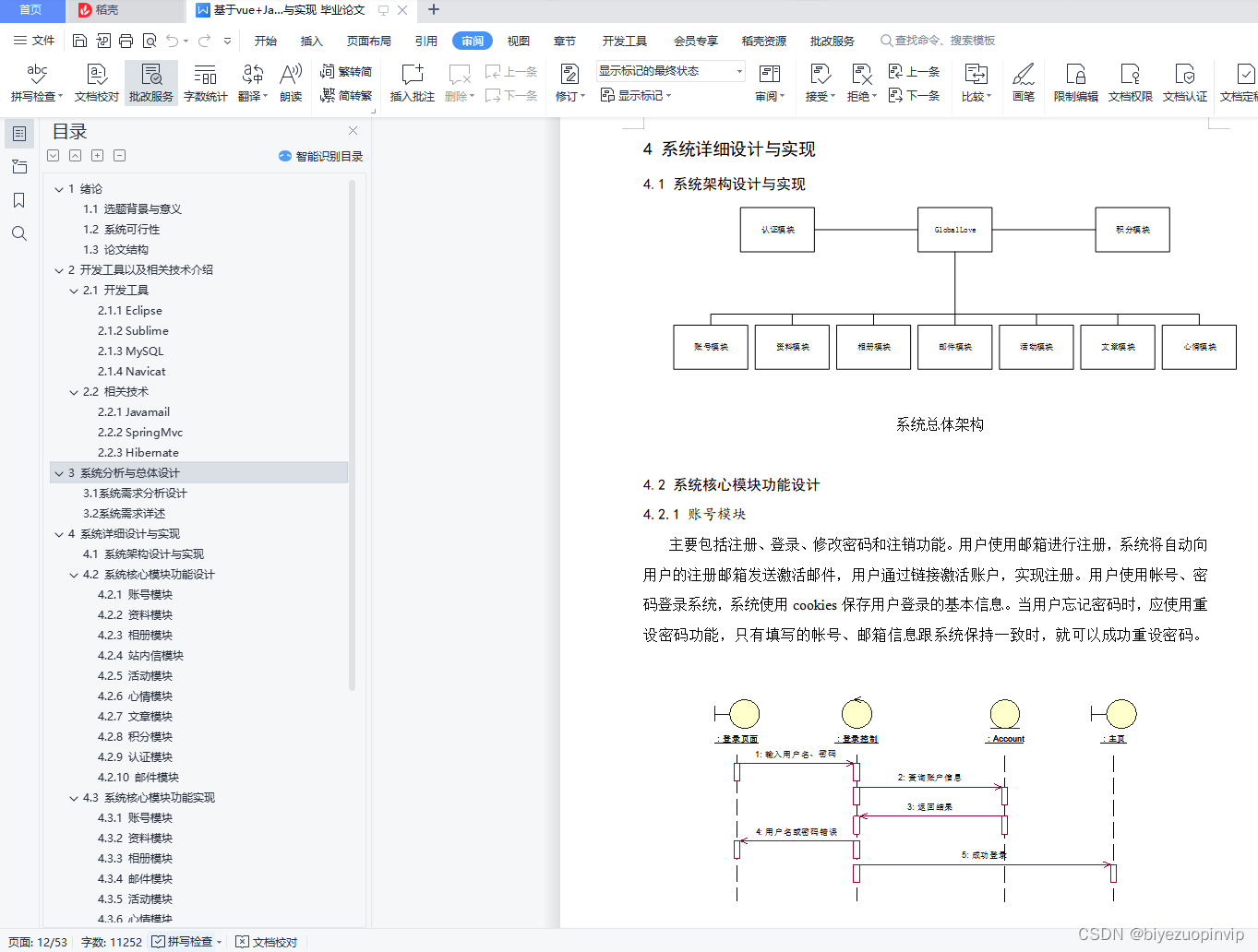The image size is (1258, 952).
Task: Insert a comment
Action: coord(412,83)
